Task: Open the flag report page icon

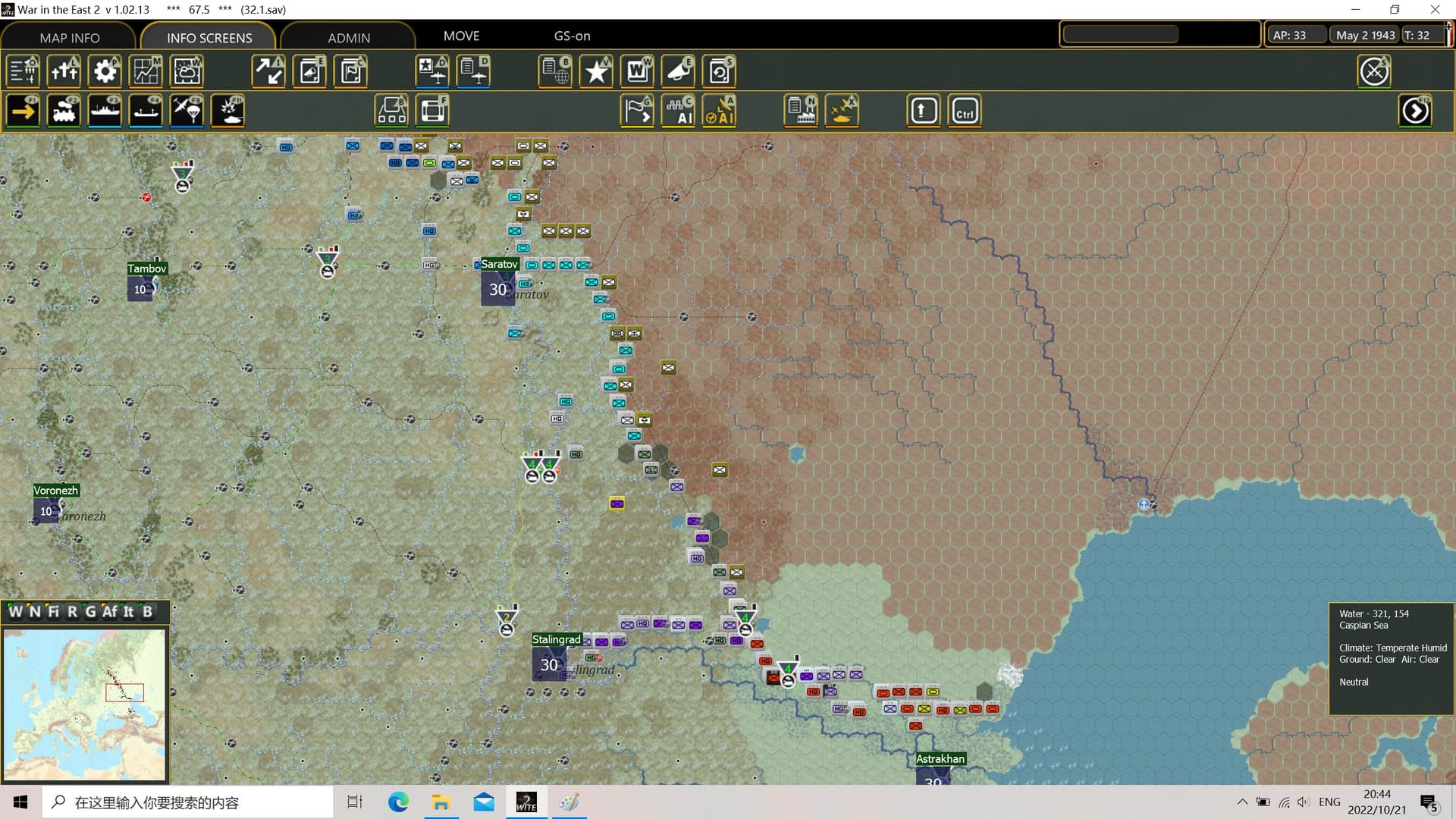Action: pos(350,71)
